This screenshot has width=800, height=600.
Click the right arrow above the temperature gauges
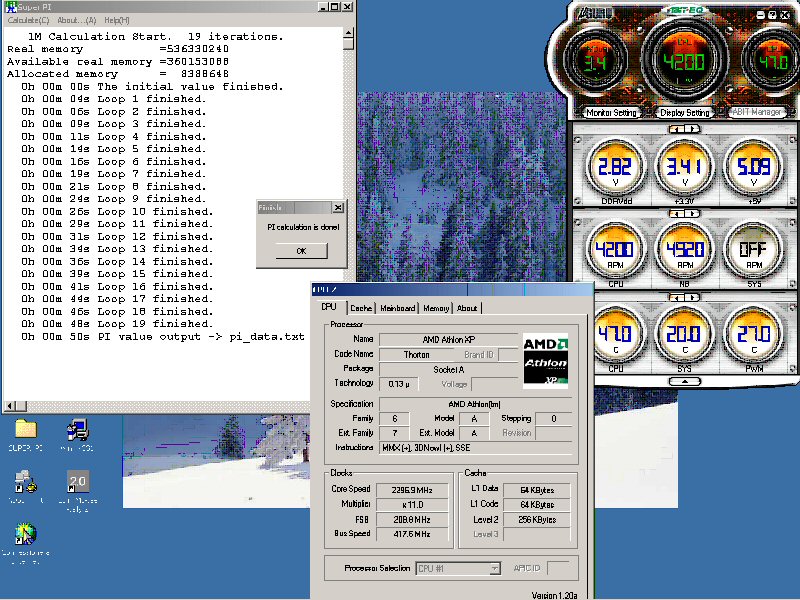pos(692,297)
